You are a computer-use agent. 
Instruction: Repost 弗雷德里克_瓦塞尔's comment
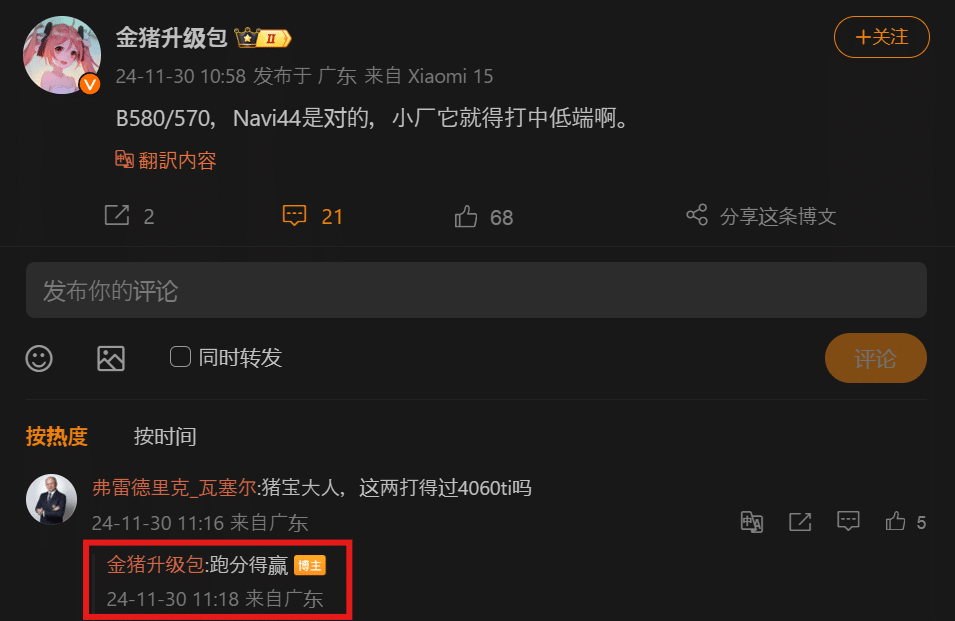pos(800,522)
